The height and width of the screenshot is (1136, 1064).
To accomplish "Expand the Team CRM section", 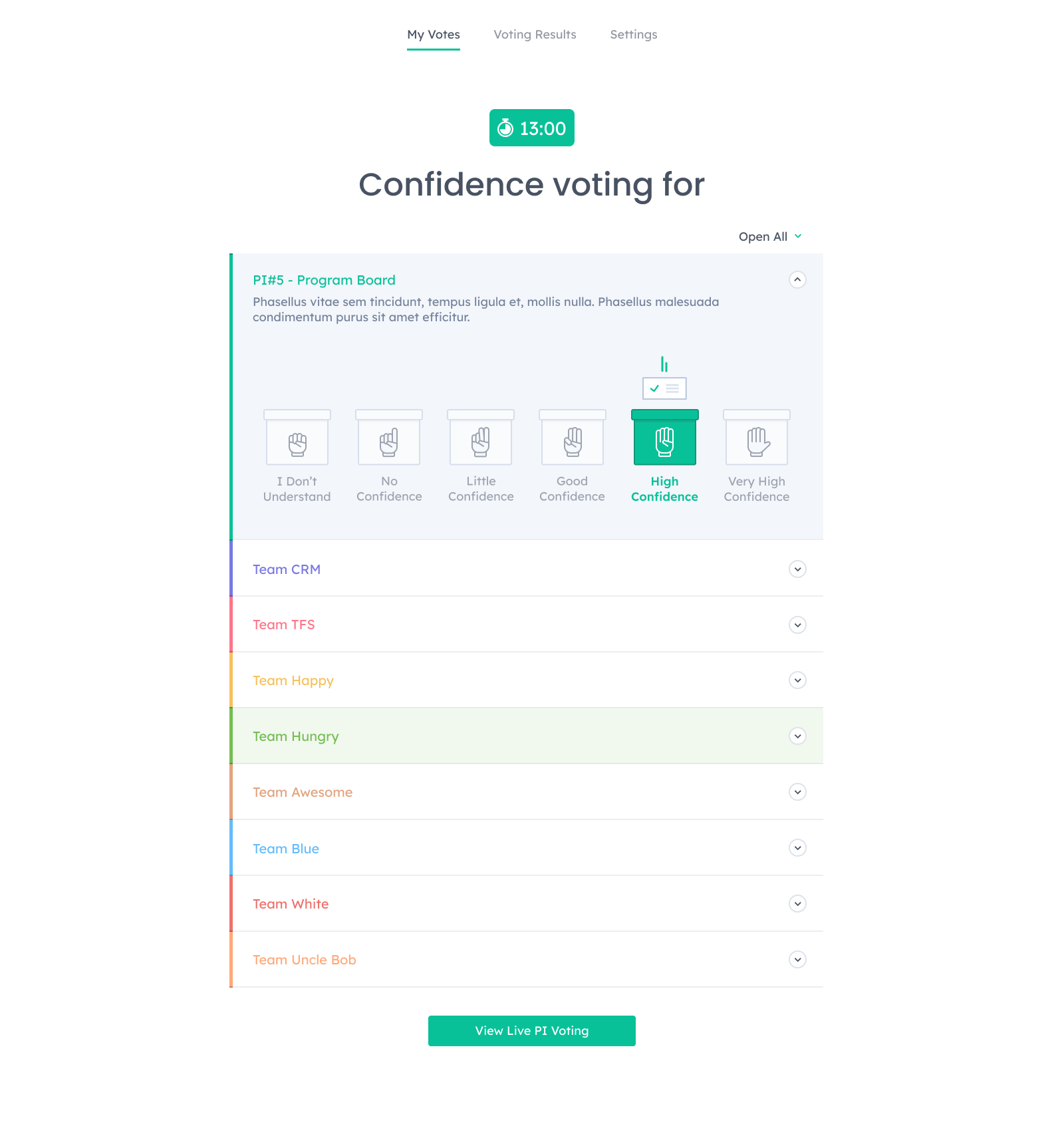I will coord(797,569).
